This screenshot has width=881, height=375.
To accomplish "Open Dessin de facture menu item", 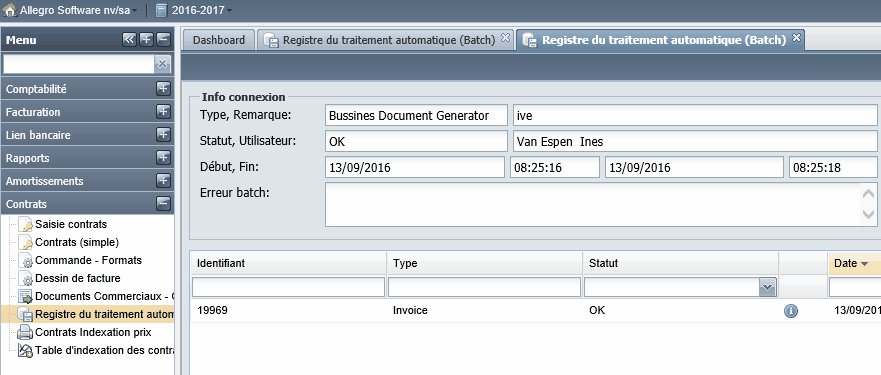I will 78,278.
